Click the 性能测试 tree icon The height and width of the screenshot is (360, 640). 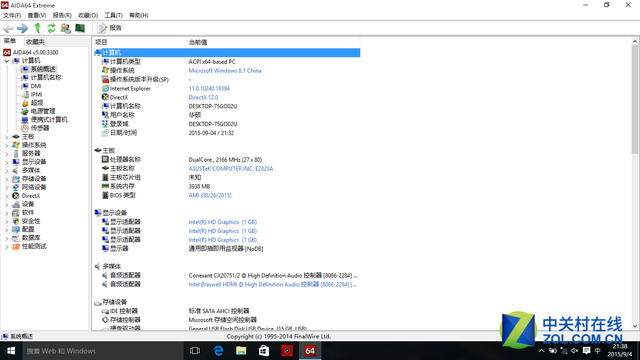[x=16, y=247]
